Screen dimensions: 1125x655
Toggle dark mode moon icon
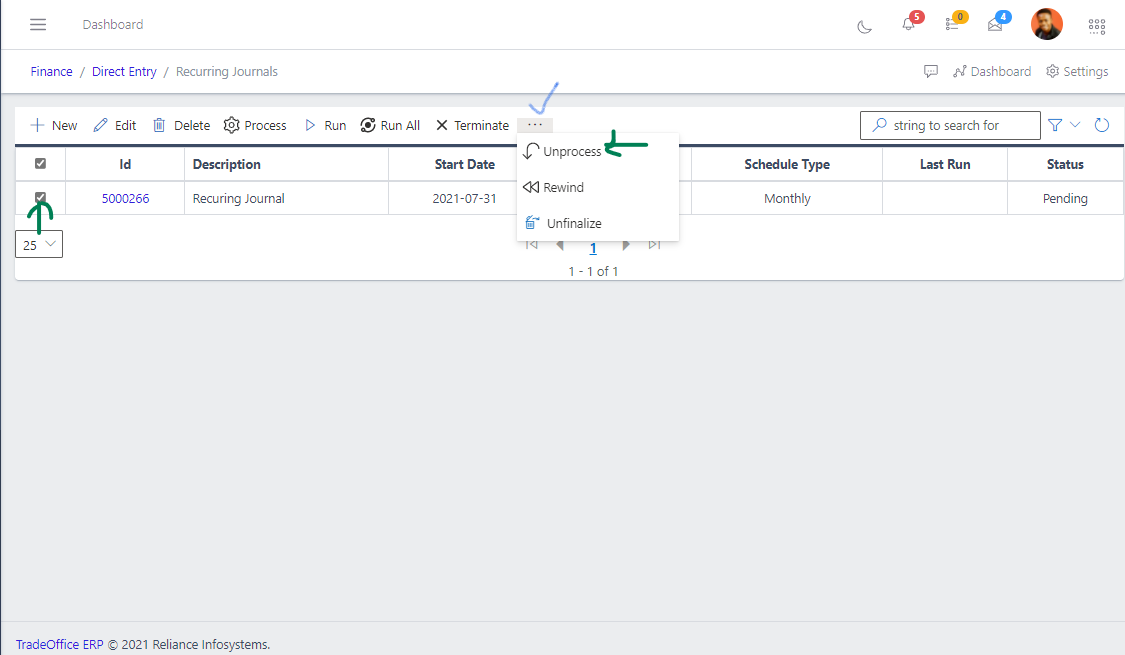click(865, 26)
